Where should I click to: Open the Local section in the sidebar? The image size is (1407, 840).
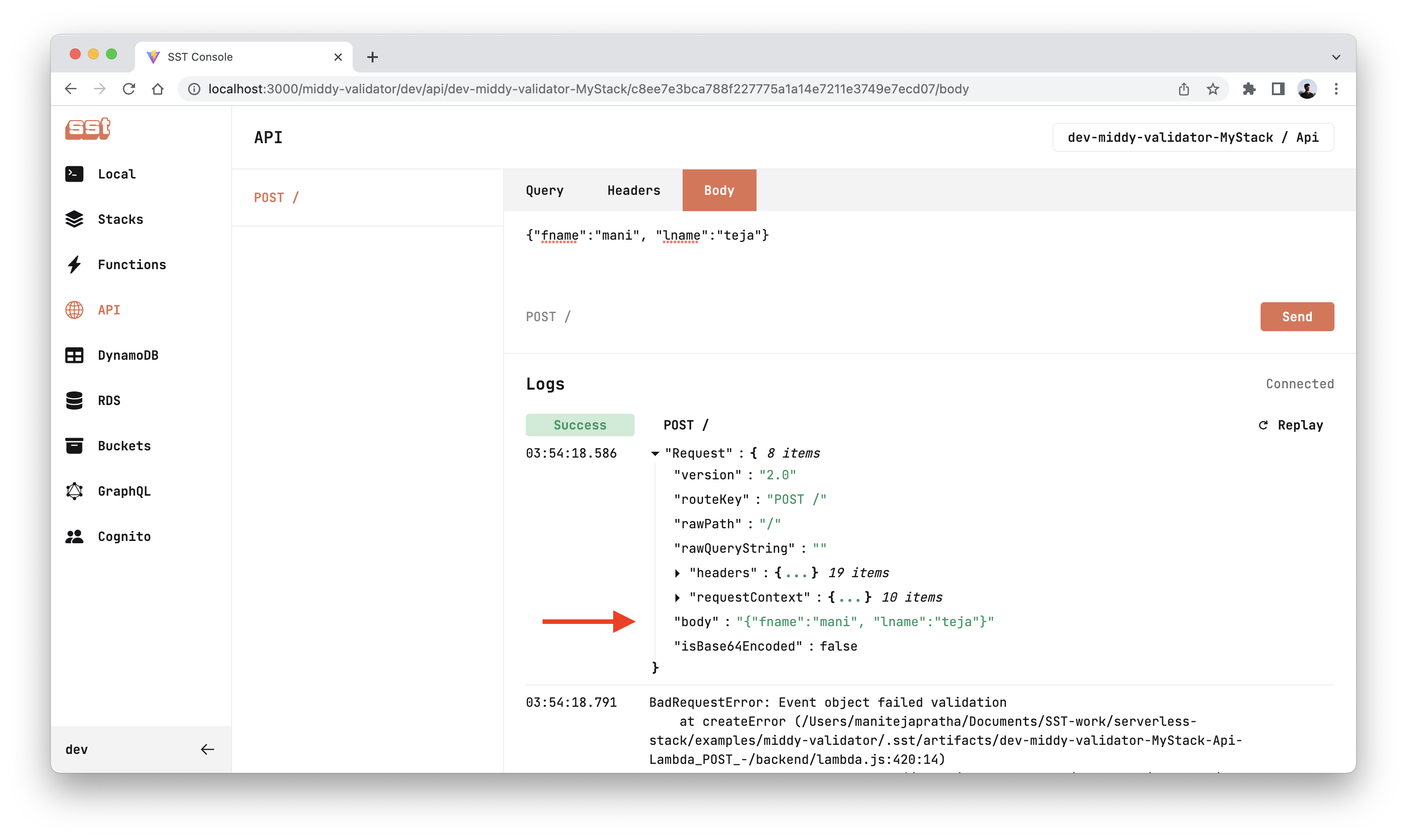tap(116, 174)
